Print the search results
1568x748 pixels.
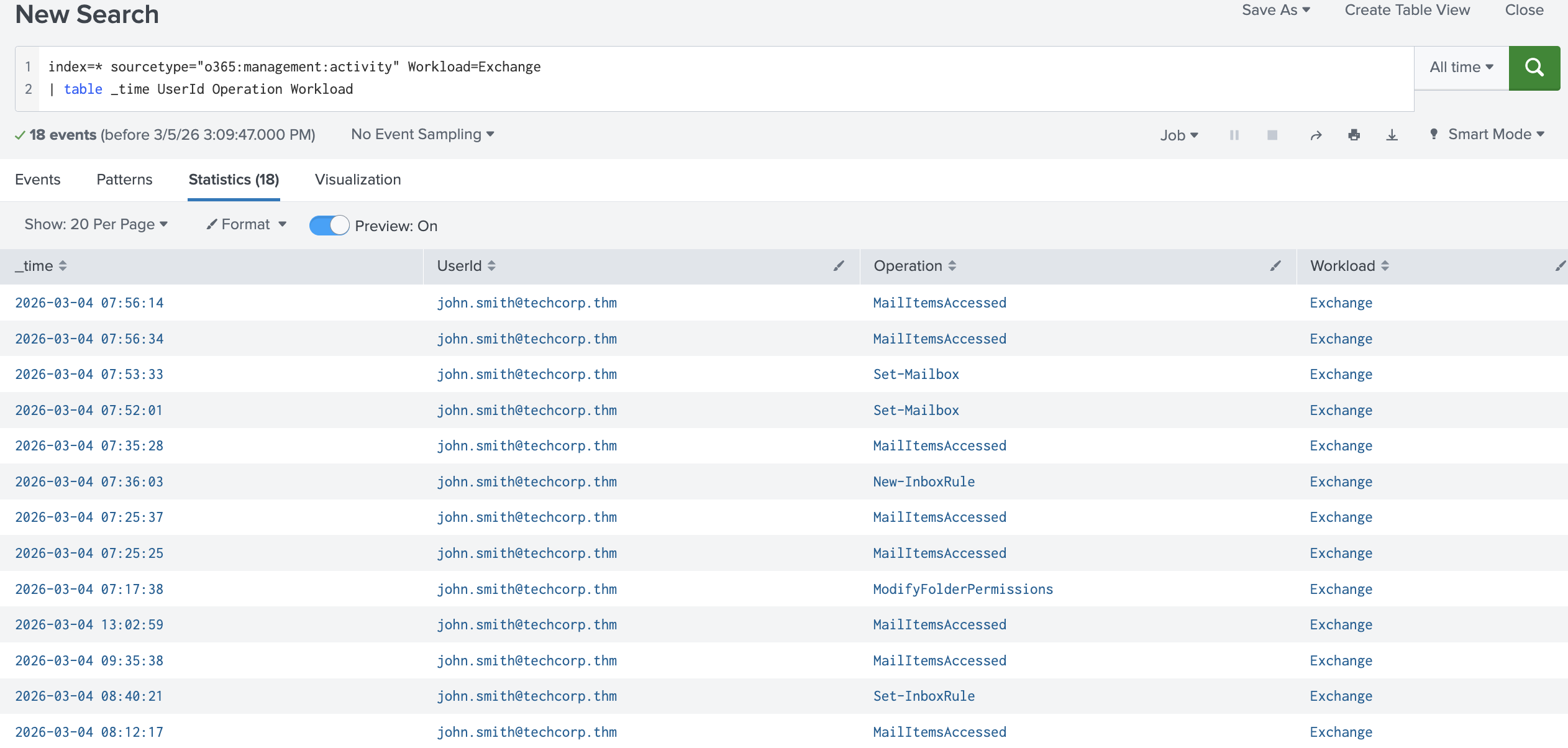pyautogui.click(x=1354, y=135)
